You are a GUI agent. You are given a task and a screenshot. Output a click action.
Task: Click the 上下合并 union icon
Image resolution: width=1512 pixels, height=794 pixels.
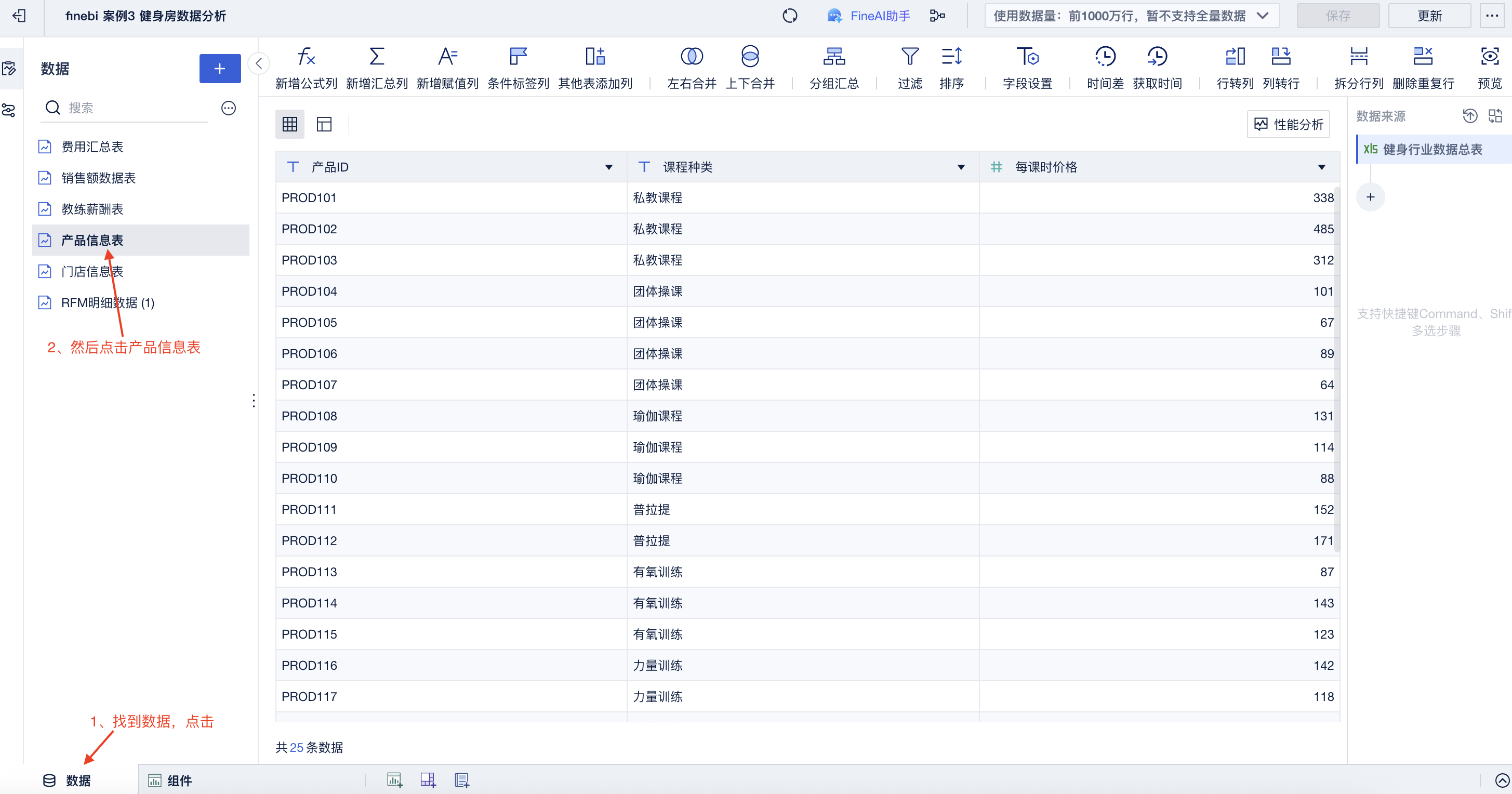pyautogui.click(x=750, y=57)
